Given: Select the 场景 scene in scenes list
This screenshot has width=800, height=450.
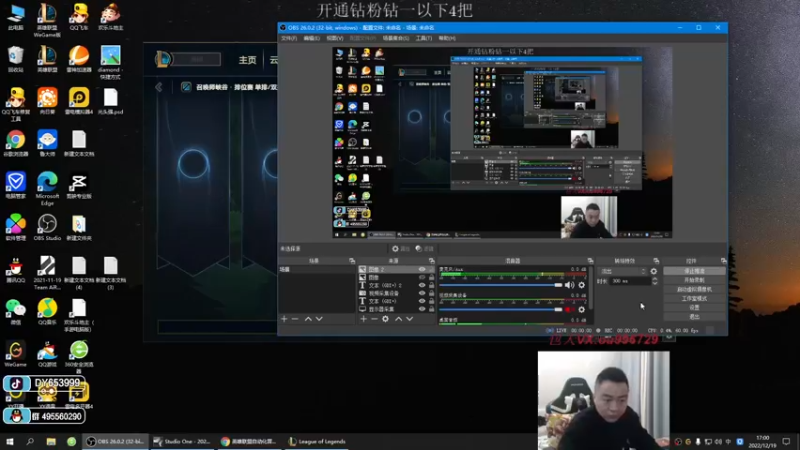Looking at the screenshot, I should [316, 269].
